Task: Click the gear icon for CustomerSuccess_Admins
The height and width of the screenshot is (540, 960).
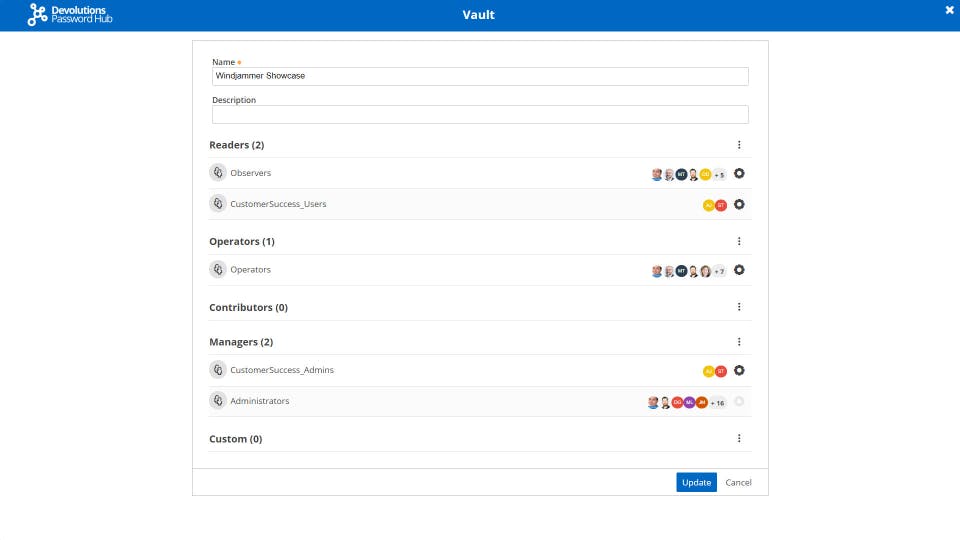Action: (739, 371)
